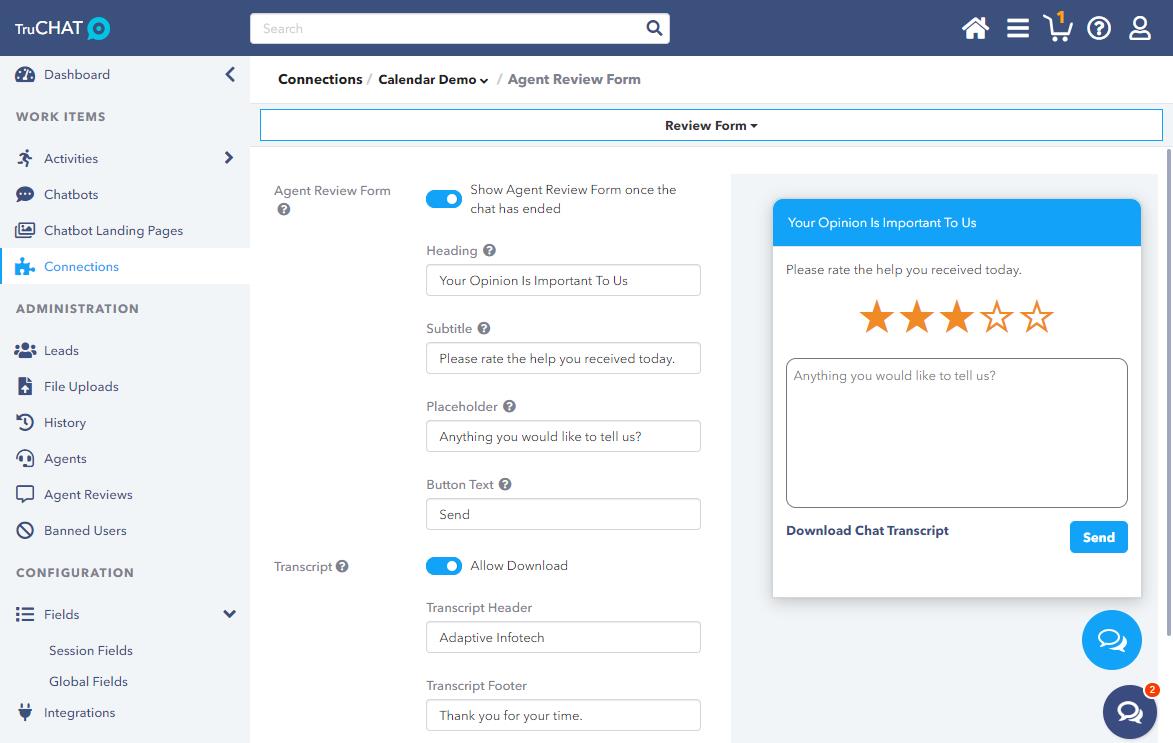Open the Chatbot Landing Pages menu item
This screenshot has width=1173, height=743.
pos(114,230)
